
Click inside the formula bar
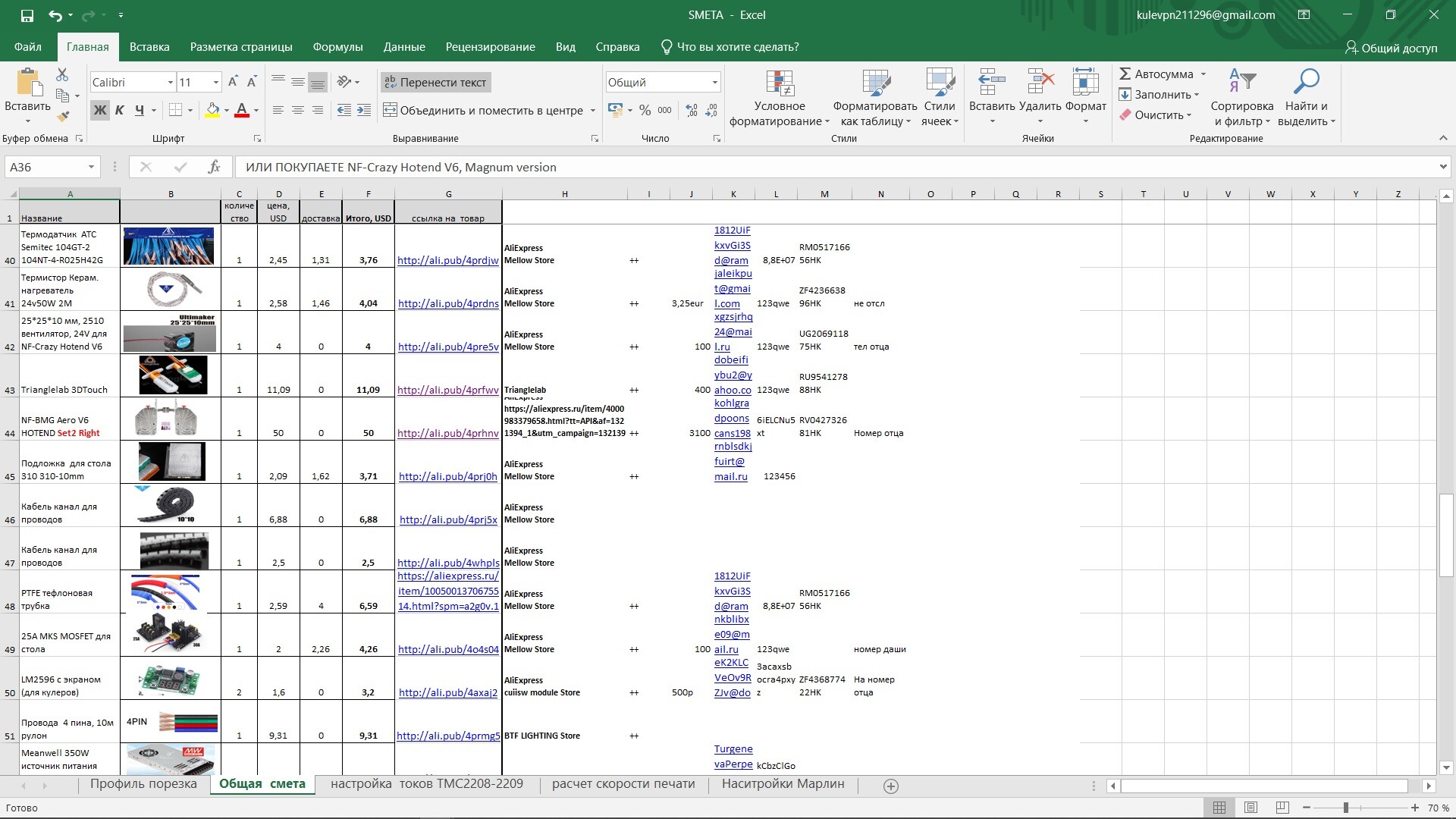tap(531, 167)
